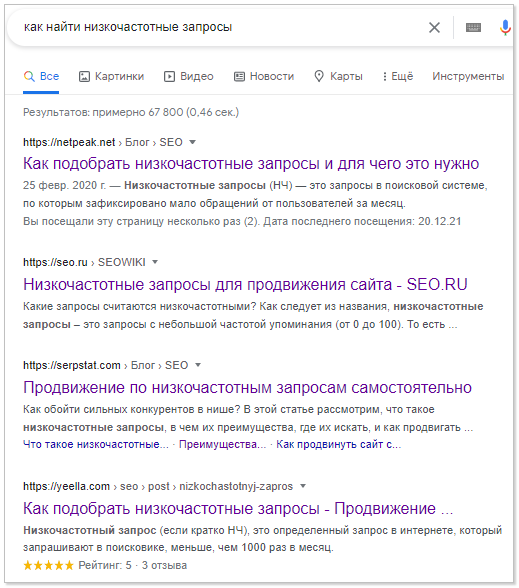Expand the dropdown arrow next to serpstat.com

[x=198, y=365]
